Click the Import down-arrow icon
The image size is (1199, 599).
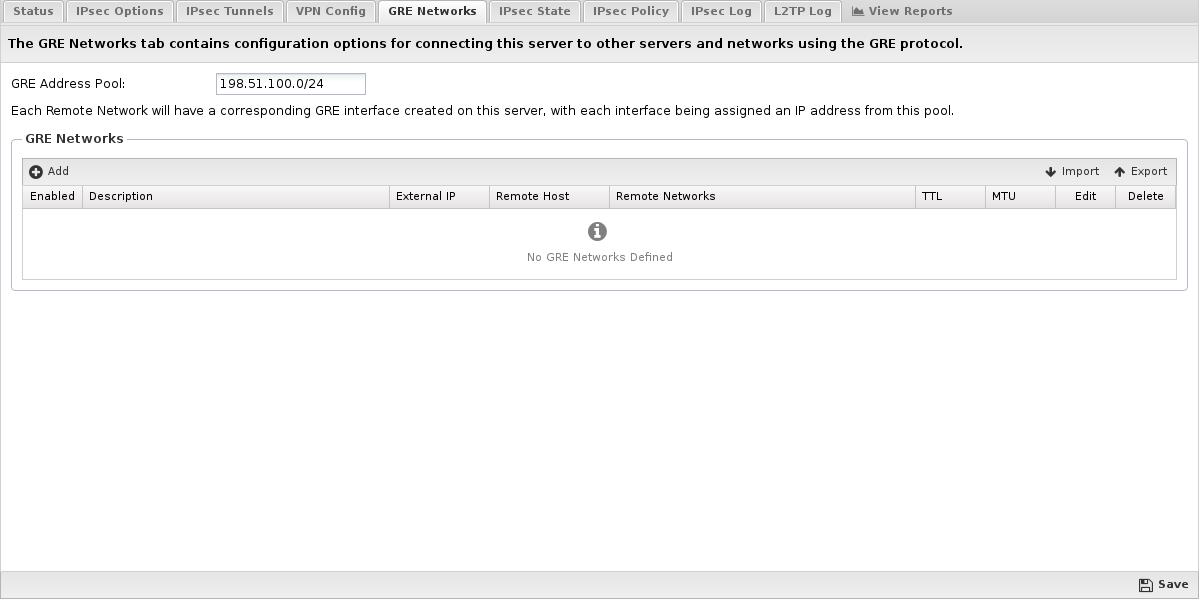pyautogui.click(x=1051, y=172)
